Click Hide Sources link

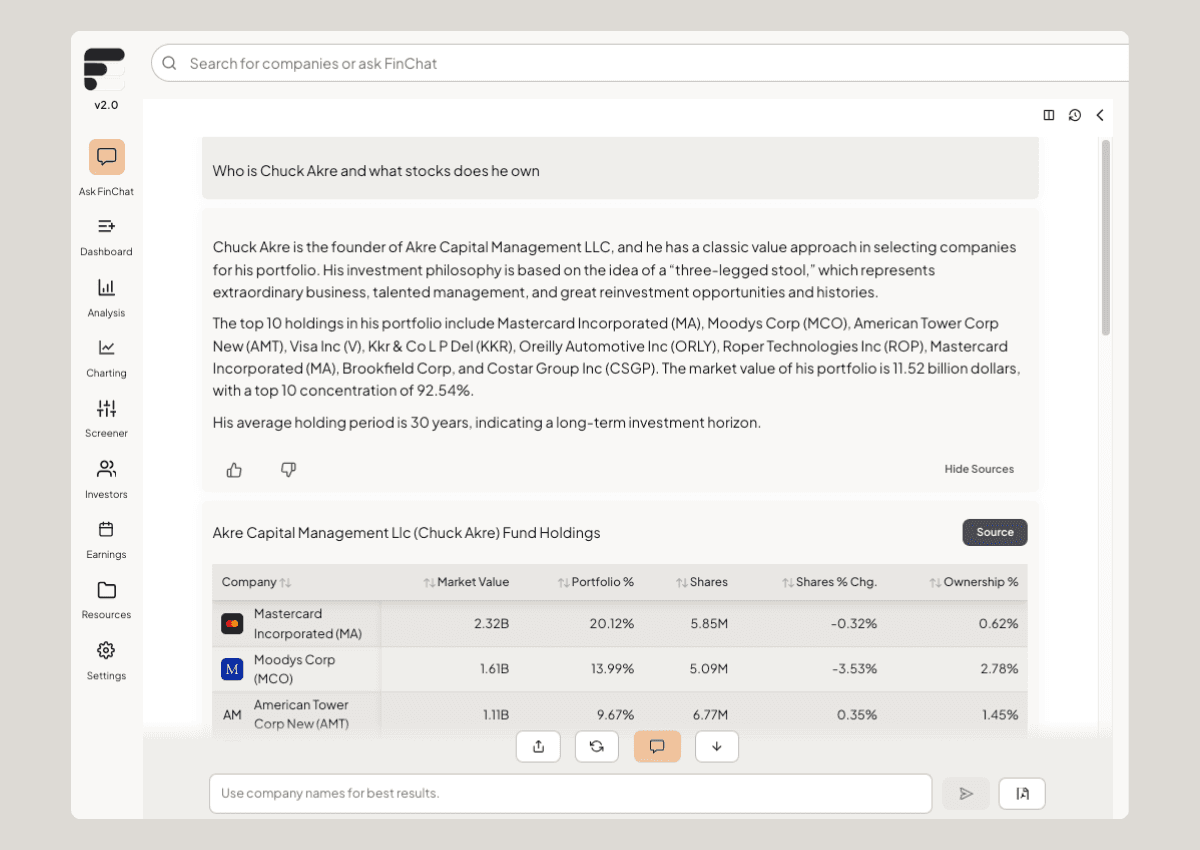pyautogui.click(x=979, y=469)
